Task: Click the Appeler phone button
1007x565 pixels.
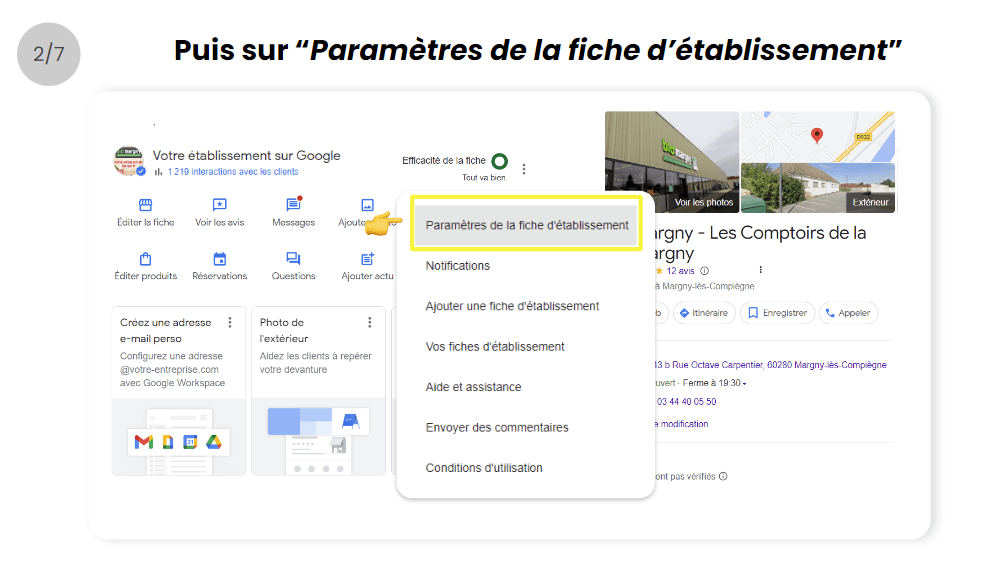Action: tap(848, 313)
